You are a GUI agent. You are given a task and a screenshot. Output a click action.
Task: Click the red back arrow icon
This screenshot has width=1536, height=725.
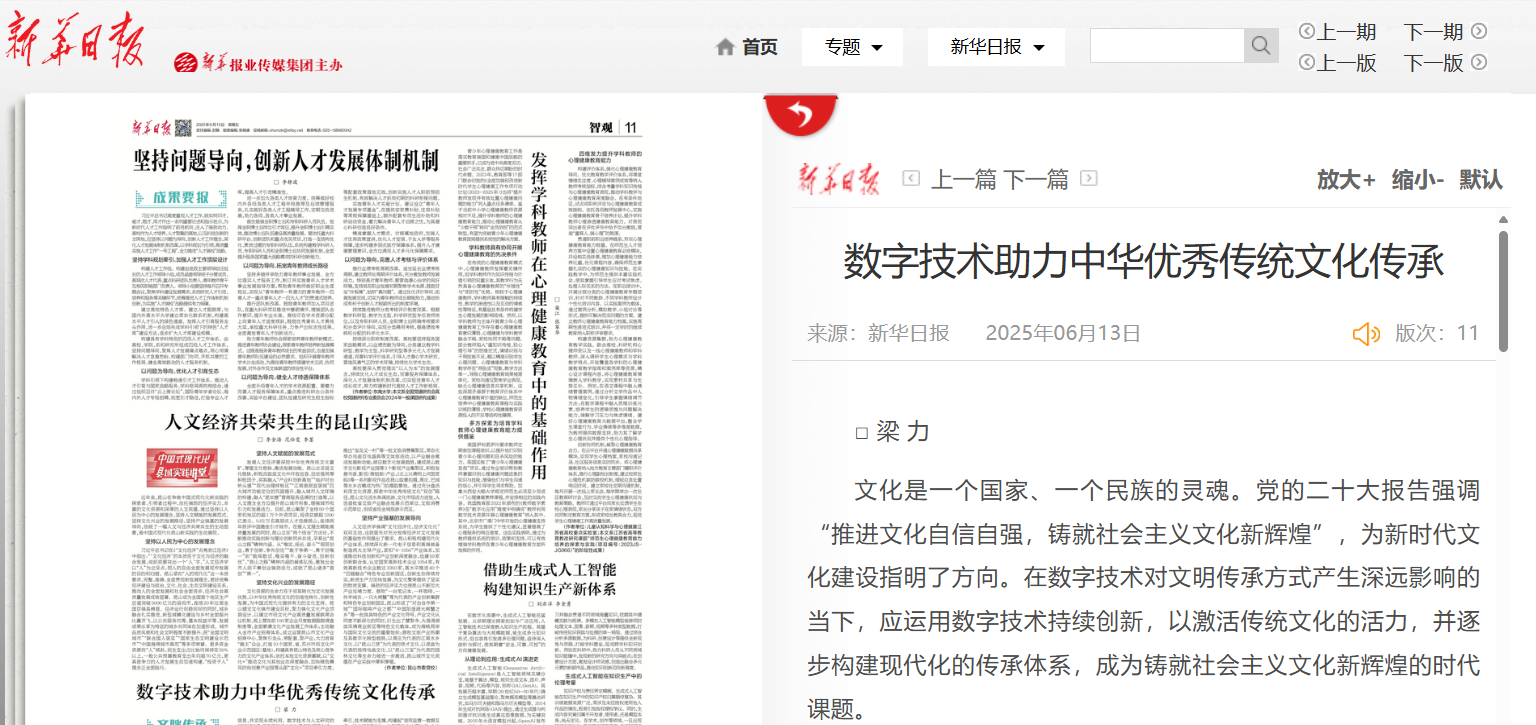801,116
